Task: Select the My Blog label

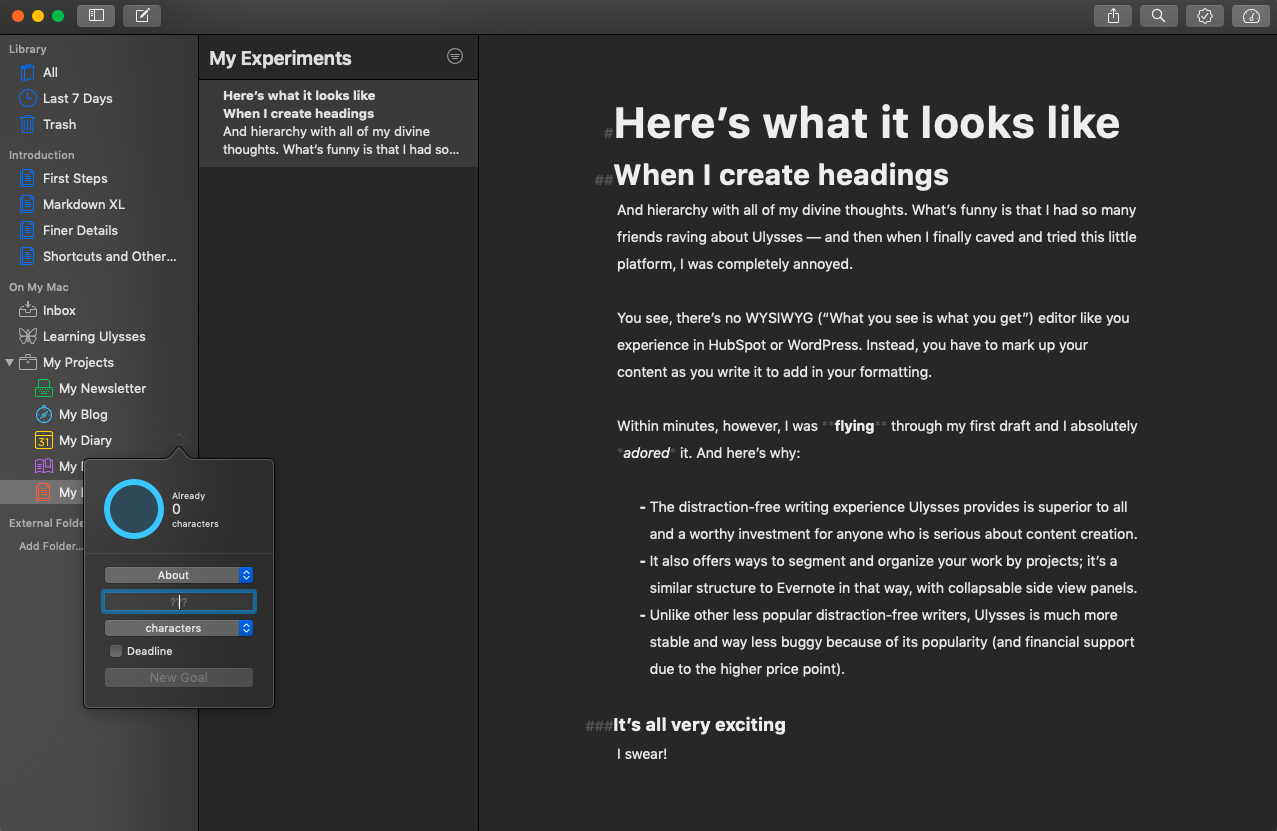Action: coord(83,414)
